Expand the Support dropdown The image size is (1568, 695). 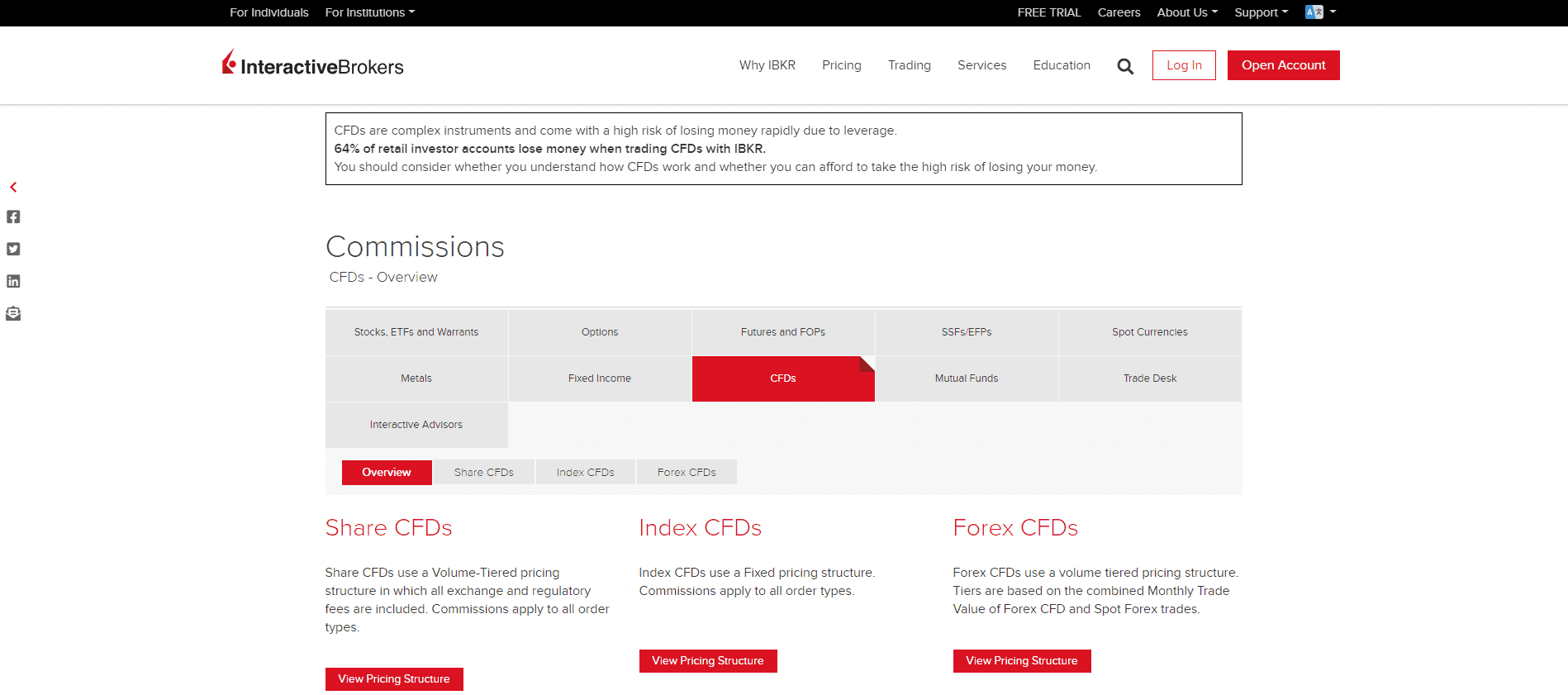(1262, 12)
